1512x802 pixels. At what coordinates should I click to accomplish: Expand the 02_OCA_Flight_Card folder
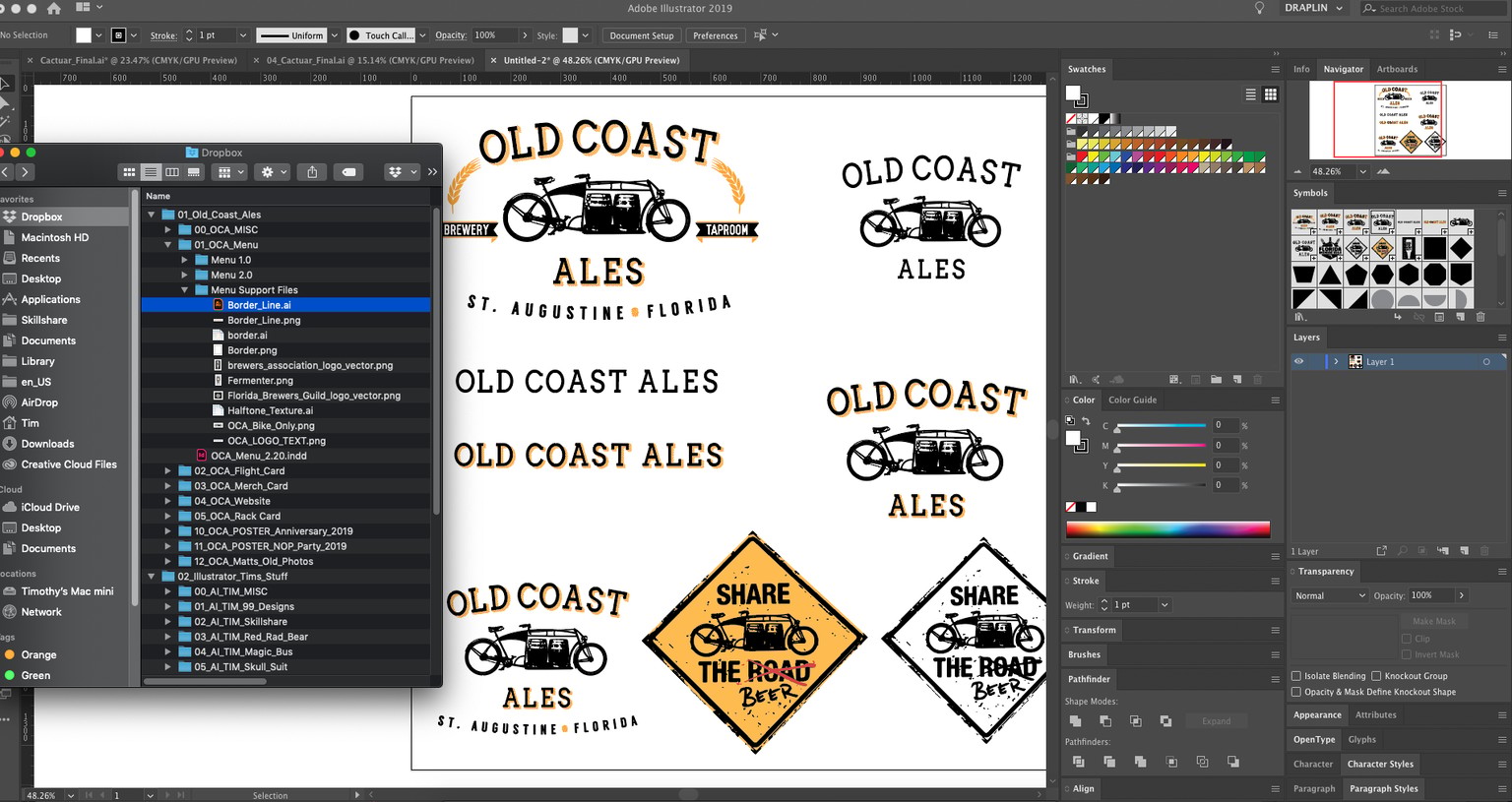point(167,471)
